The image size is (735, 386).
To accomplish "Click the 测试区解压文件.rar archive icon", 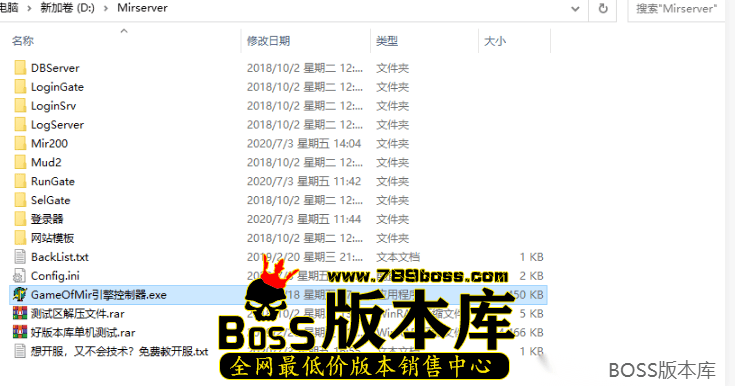I will pyautogui.click(x=20, y=313).
